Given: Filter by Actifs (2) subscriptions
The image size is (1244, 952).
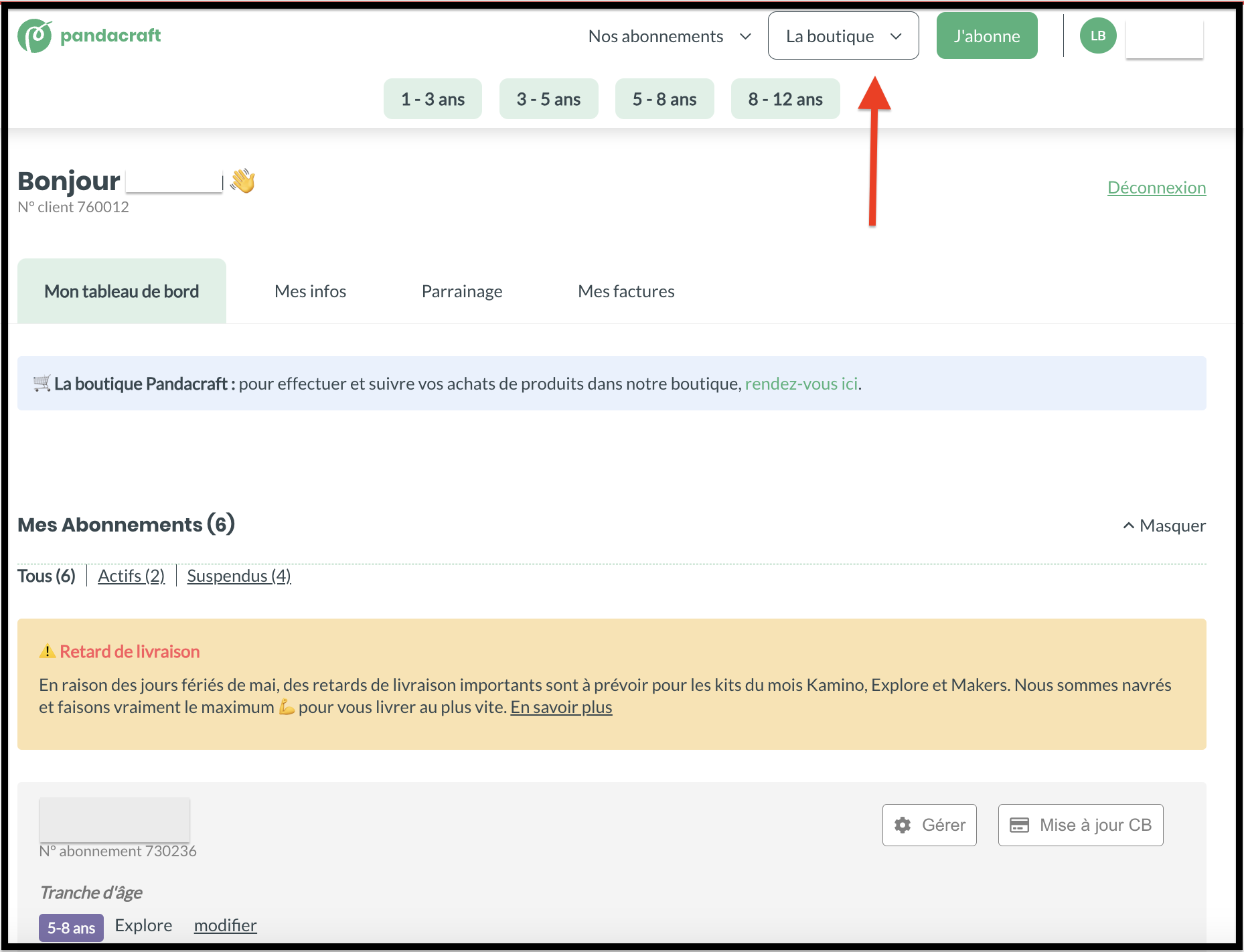Looking at the screenshot, I should point(131,576).
